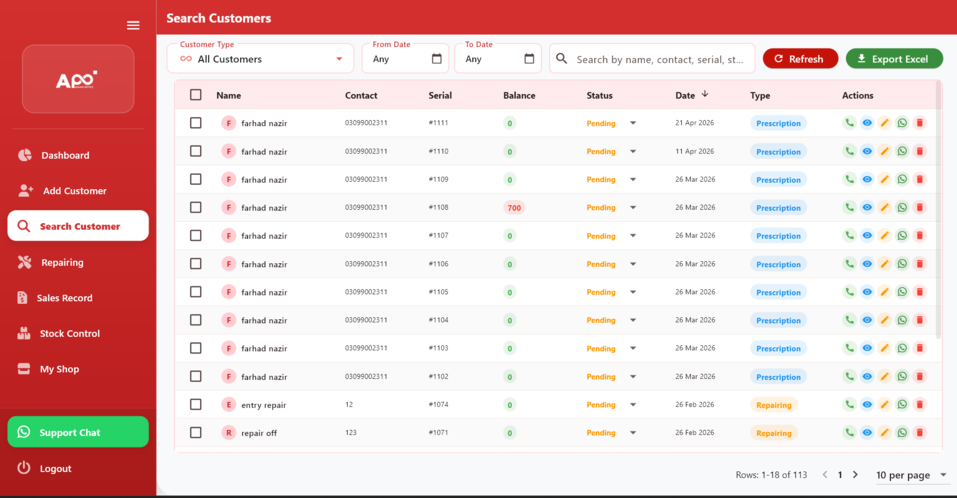The height and width of the screenshot is (498, 957).
Task: Open Stock Control from the sidebar
Action: [69, 333]
